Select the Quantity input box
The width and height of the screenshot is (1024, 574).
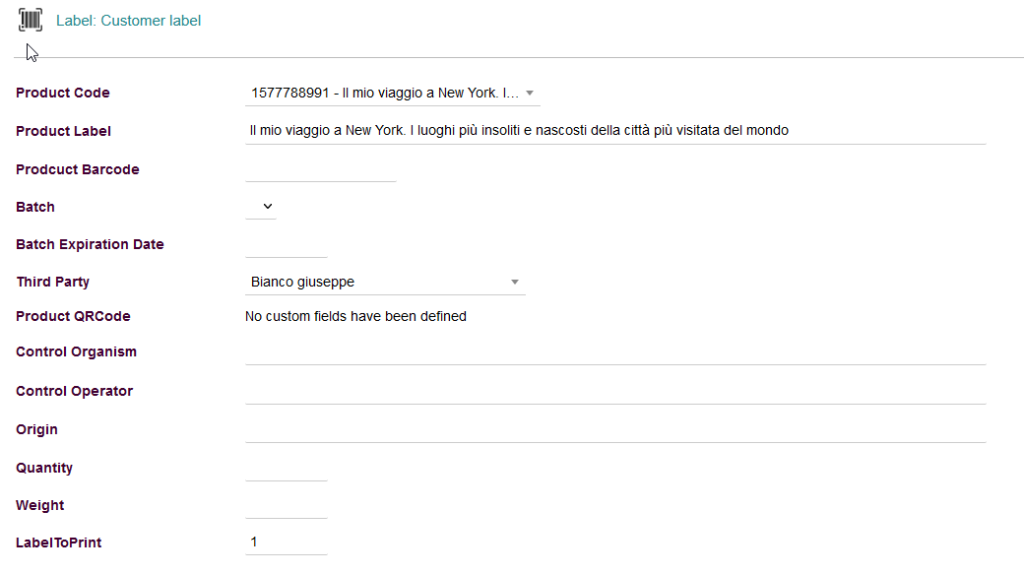(286, 468)
